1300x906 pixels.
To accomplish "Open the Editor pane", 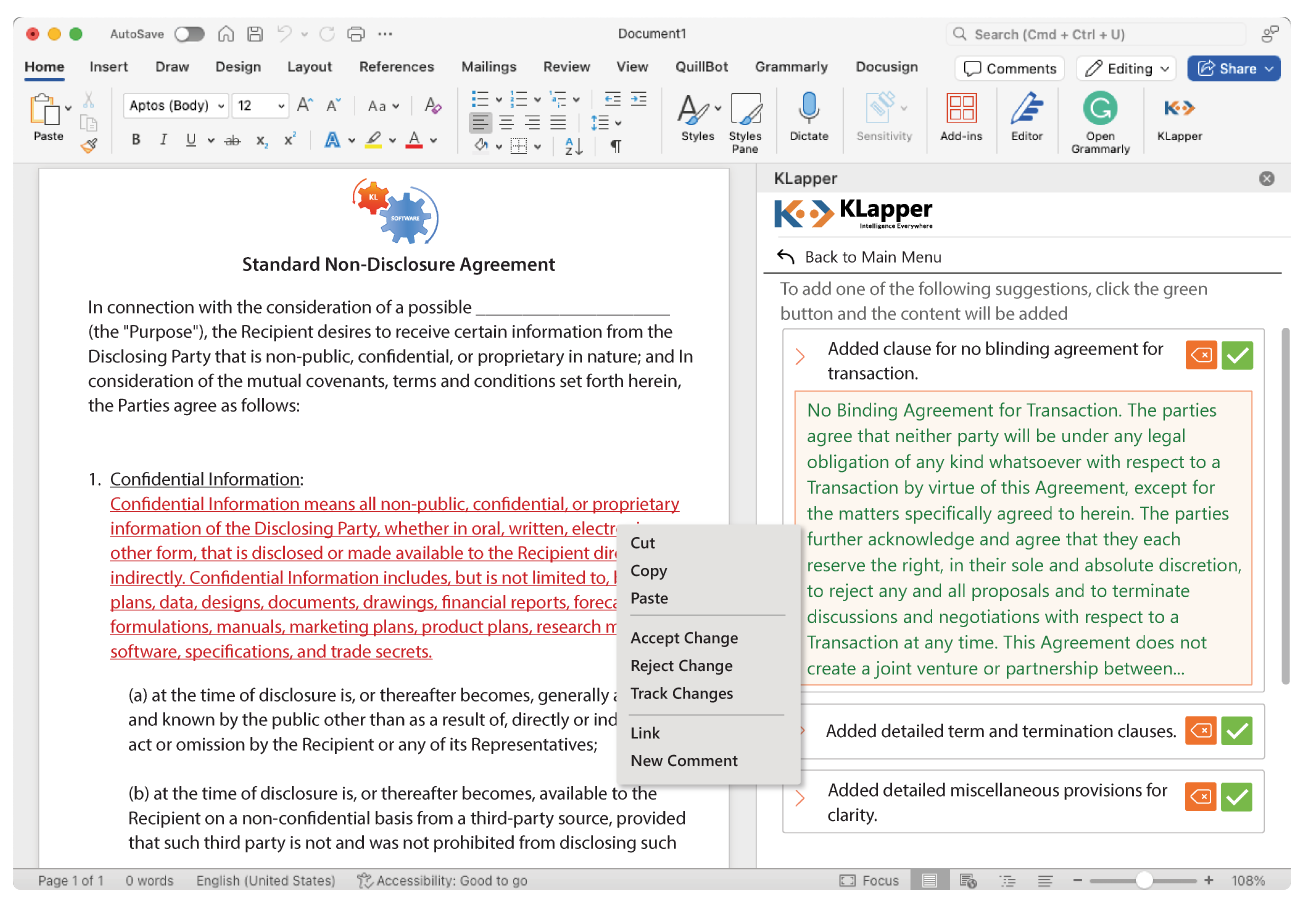I will [x=1026, y=118].
